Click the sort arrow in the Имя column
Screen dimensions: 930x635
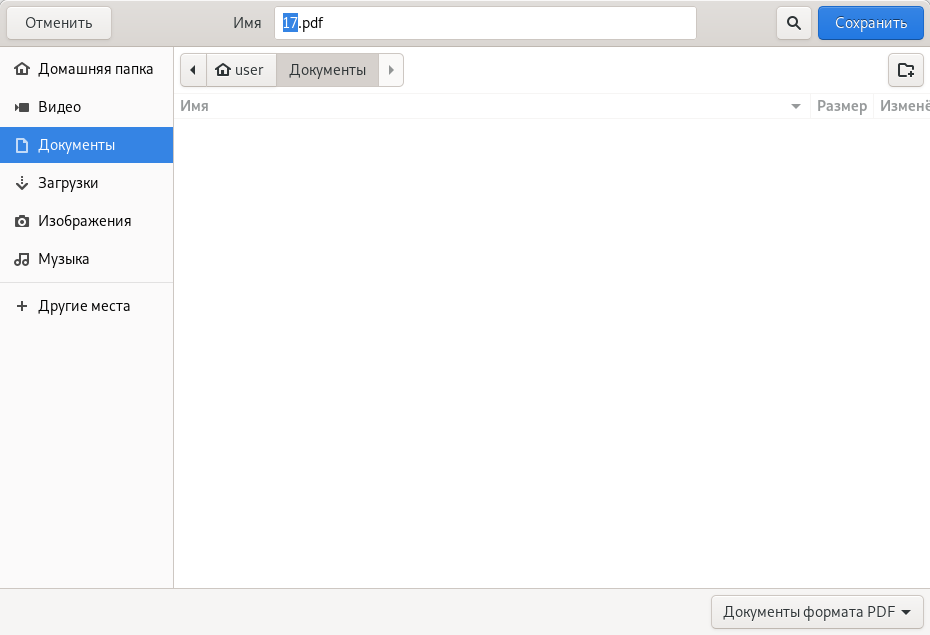coord(796,106)
